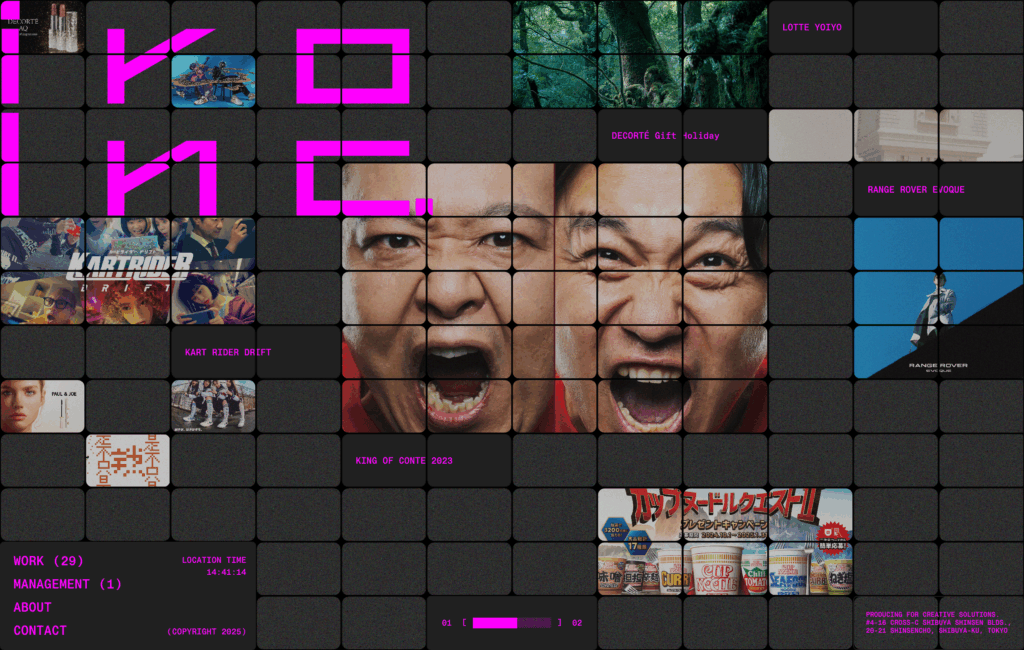Select the KING OF CONTE 2023 title
Viewport: 1024px width, 650px height.
(404, 461)
